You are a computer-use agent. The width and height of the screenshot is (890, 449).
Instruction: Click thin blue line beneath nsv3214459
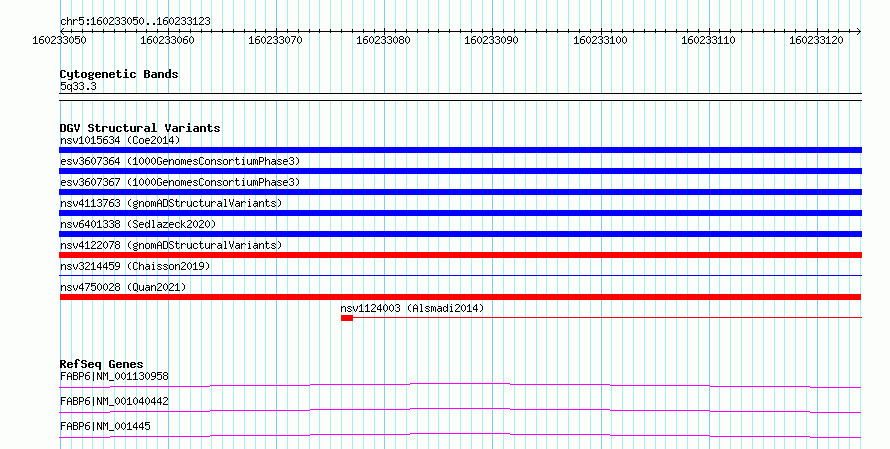460,276
